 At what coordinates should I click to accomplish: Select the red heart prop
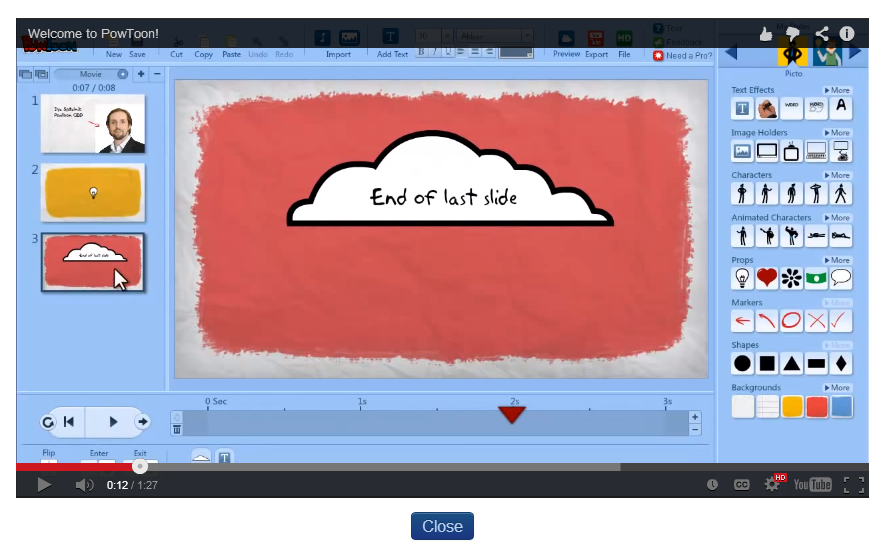767,278
